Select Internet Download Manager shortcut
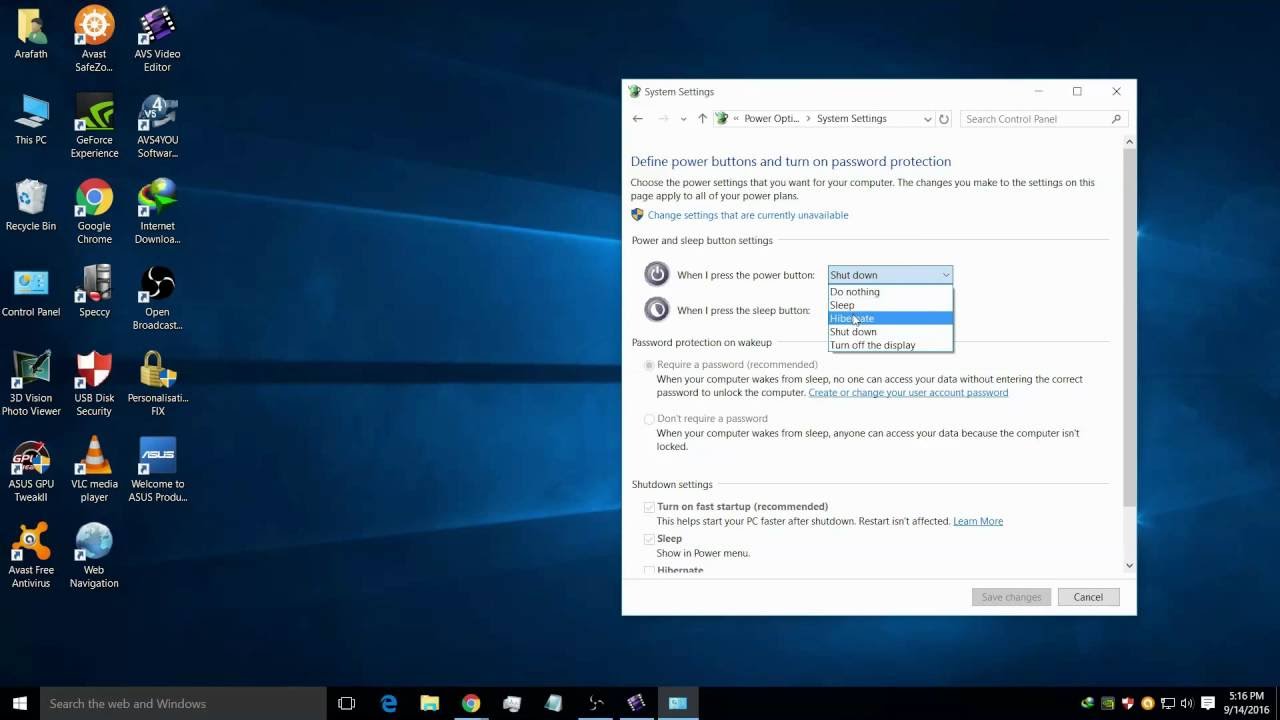 pos(157,212)
